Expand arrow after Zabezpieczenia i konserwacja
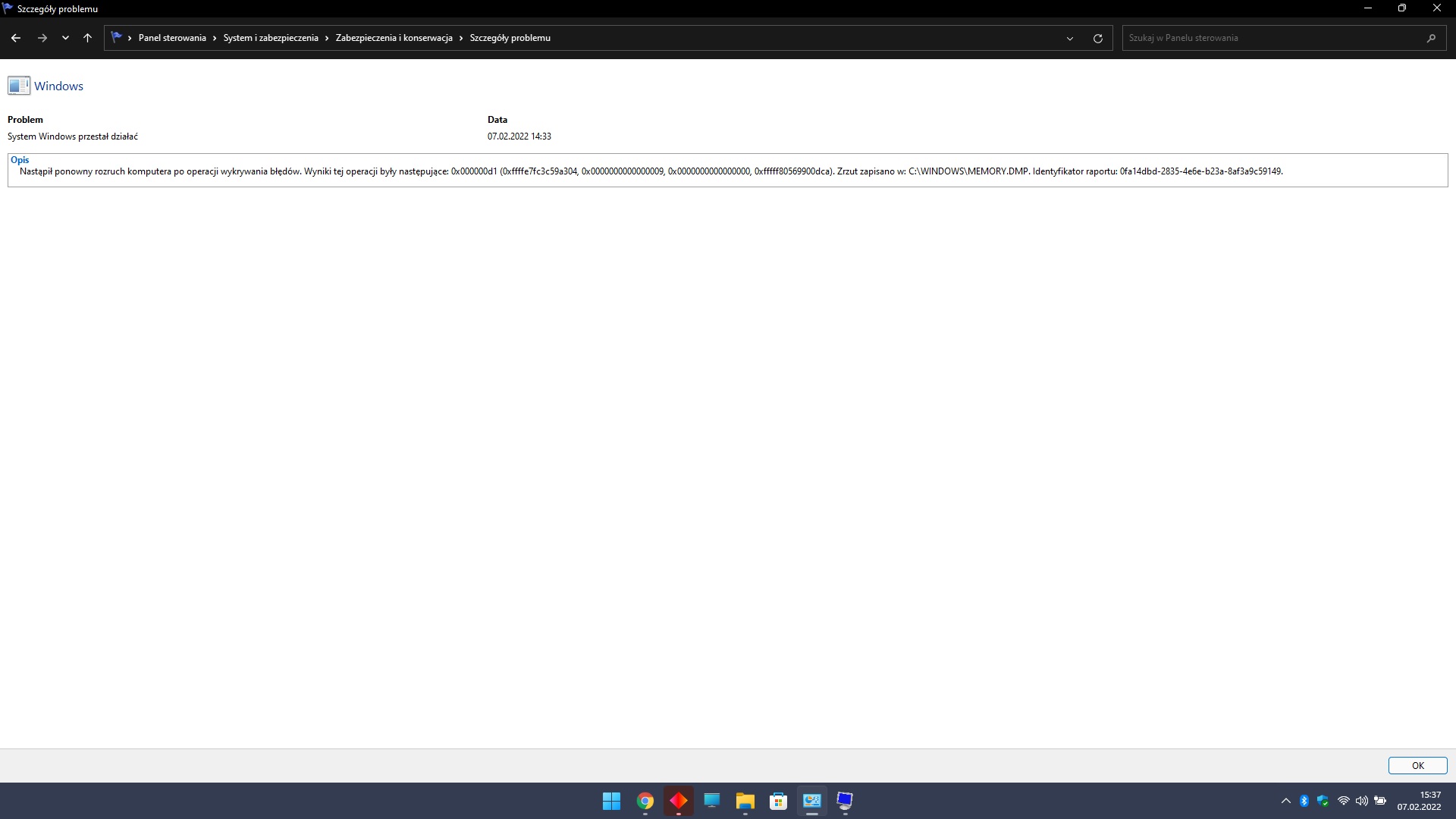The height and width of the screenshot is (819, 1456). tap(461, 38)
